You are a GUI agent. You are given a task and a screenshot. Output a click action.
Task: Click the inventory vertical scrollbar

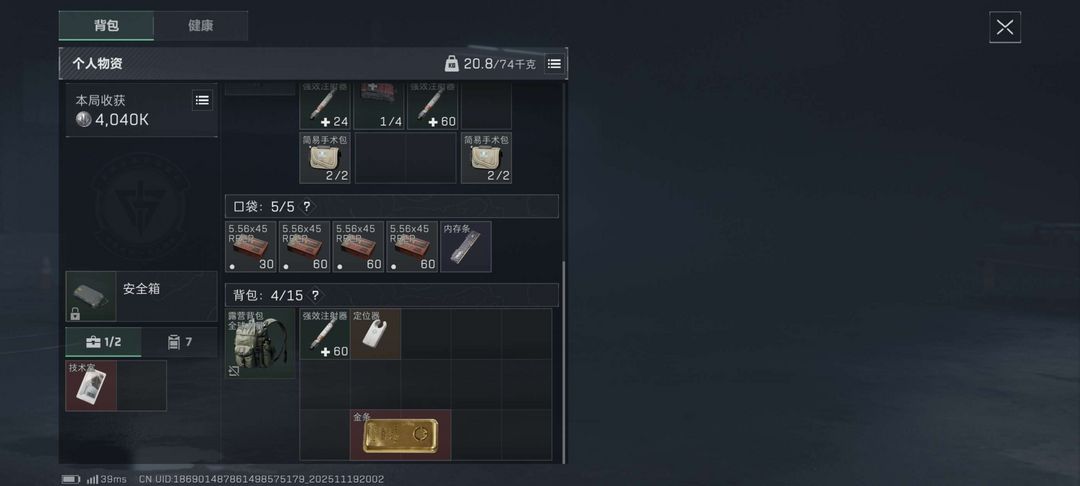565,361
